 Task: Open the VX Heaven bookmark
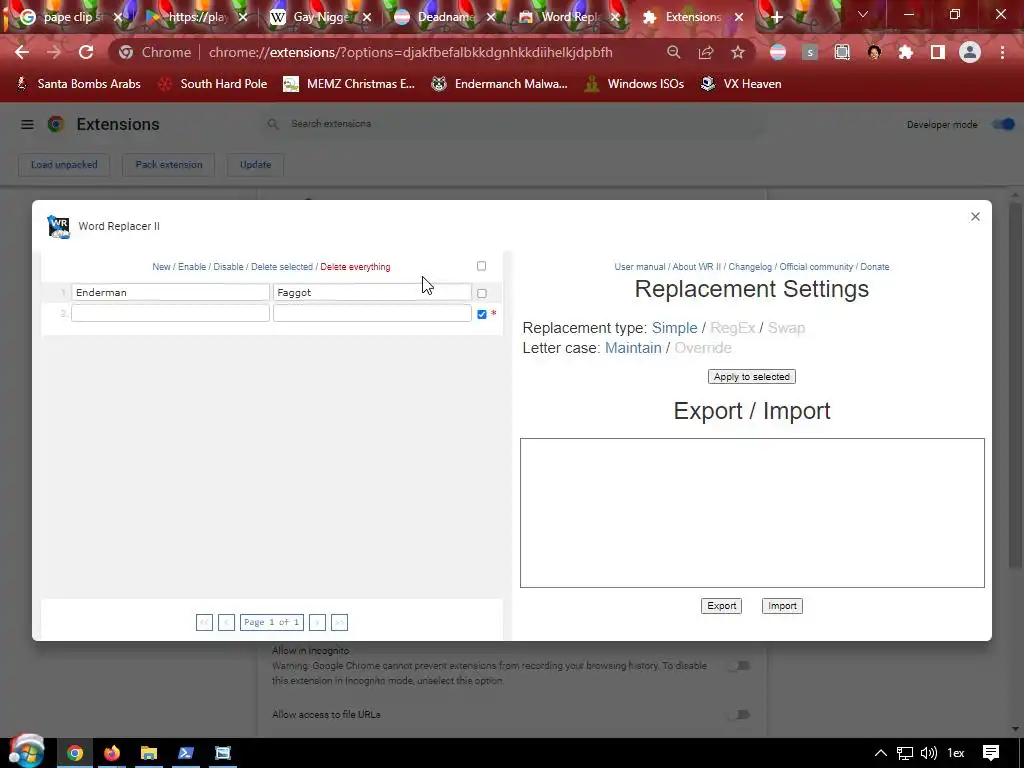[x=741, y=84]
